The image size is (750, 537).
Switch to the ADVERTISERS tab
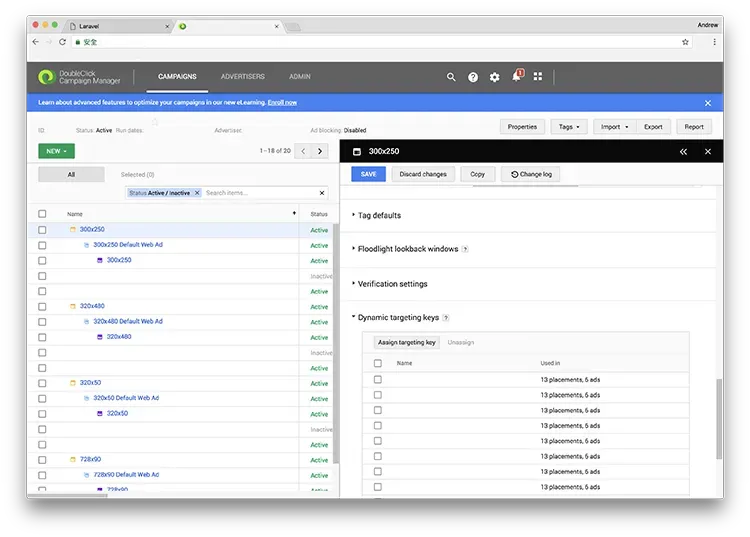(242, 77)
